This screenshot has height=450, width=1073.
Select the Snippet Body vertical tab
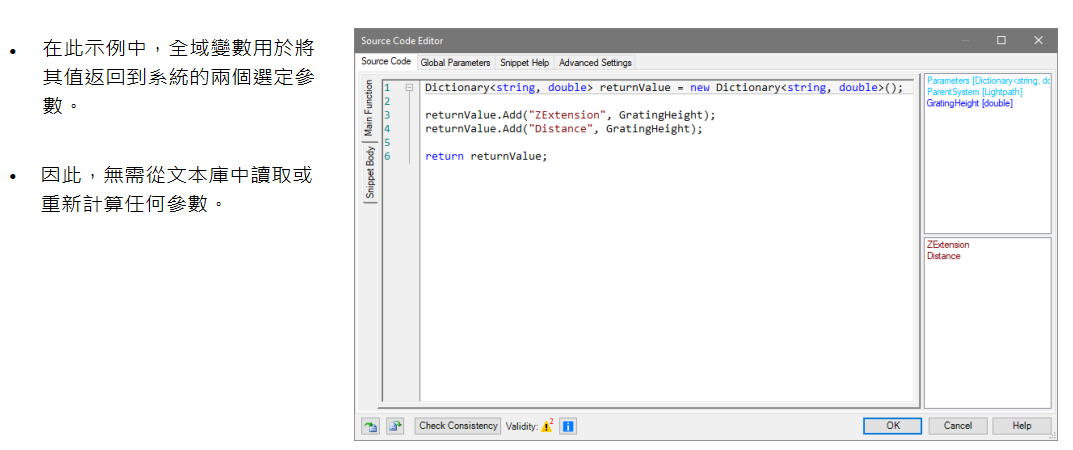pyautogui.click(x=370, y=172)
